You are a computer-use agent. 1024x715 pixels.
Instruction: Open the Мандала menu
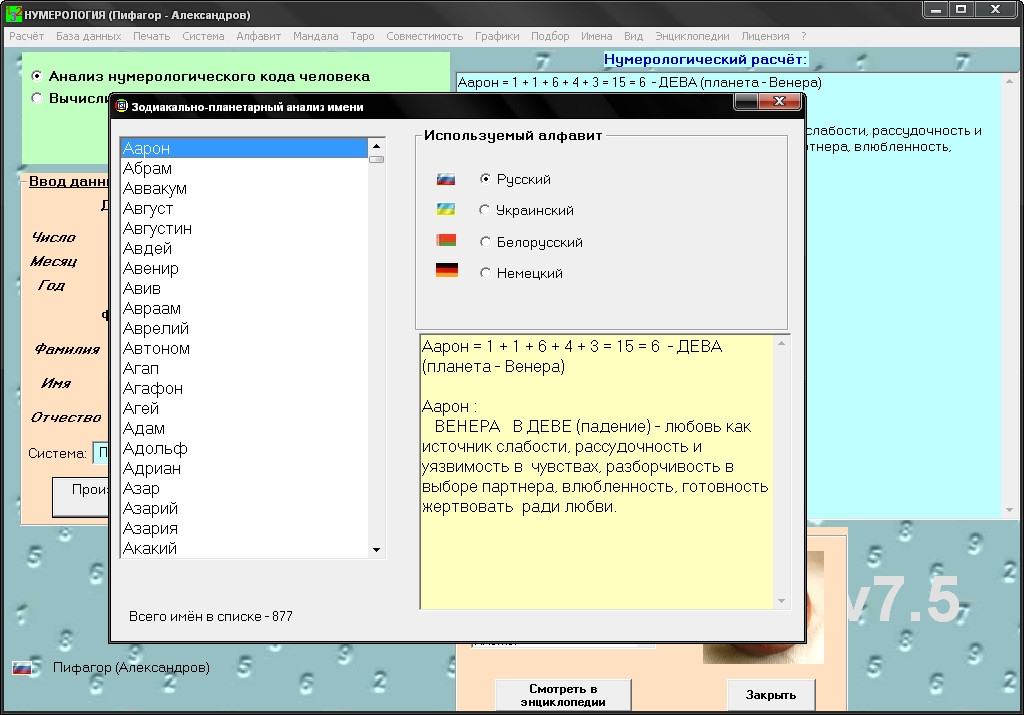(315, 36)
